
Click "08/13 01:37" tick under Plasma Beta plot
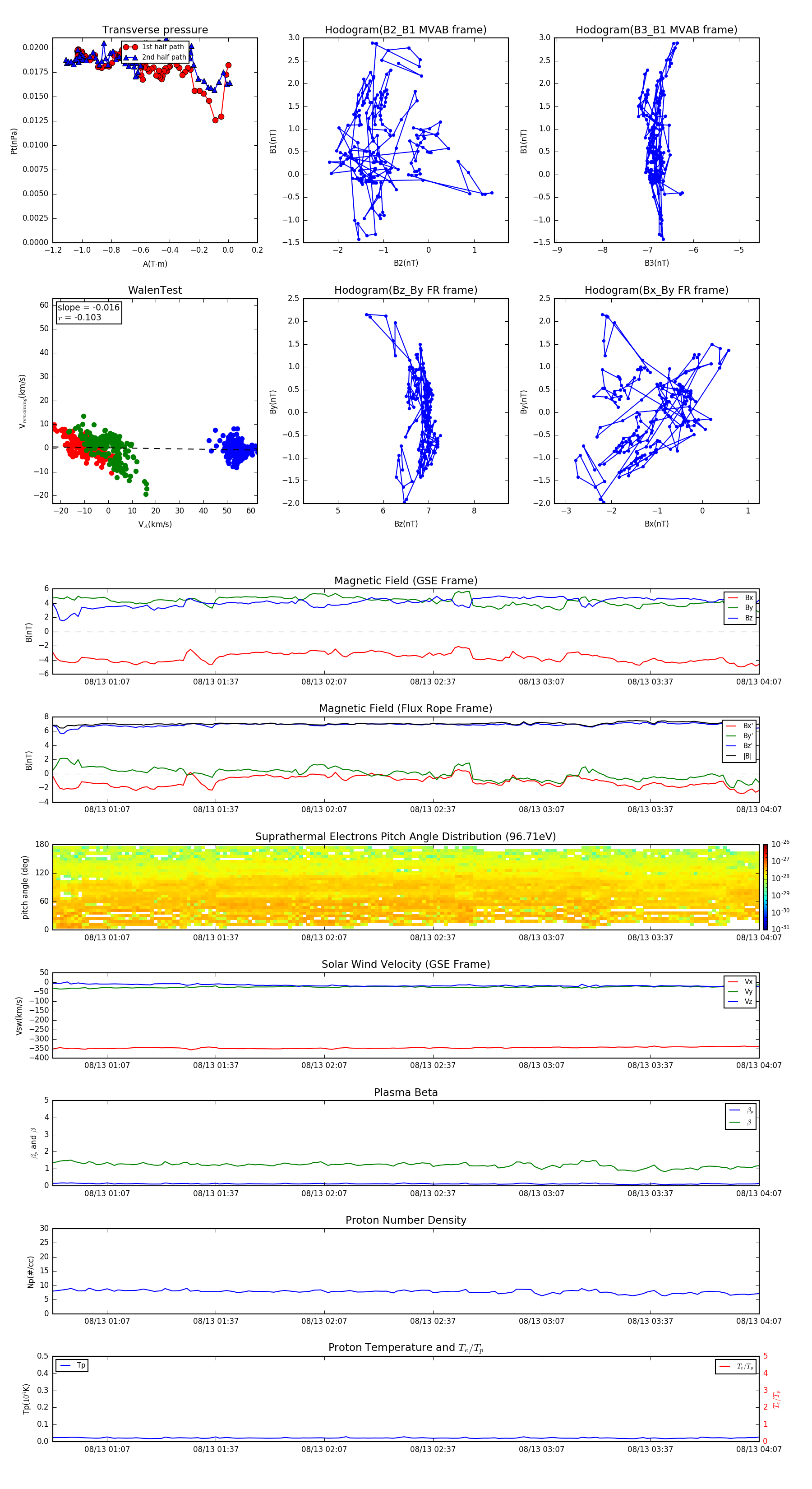coord(216,1193)
